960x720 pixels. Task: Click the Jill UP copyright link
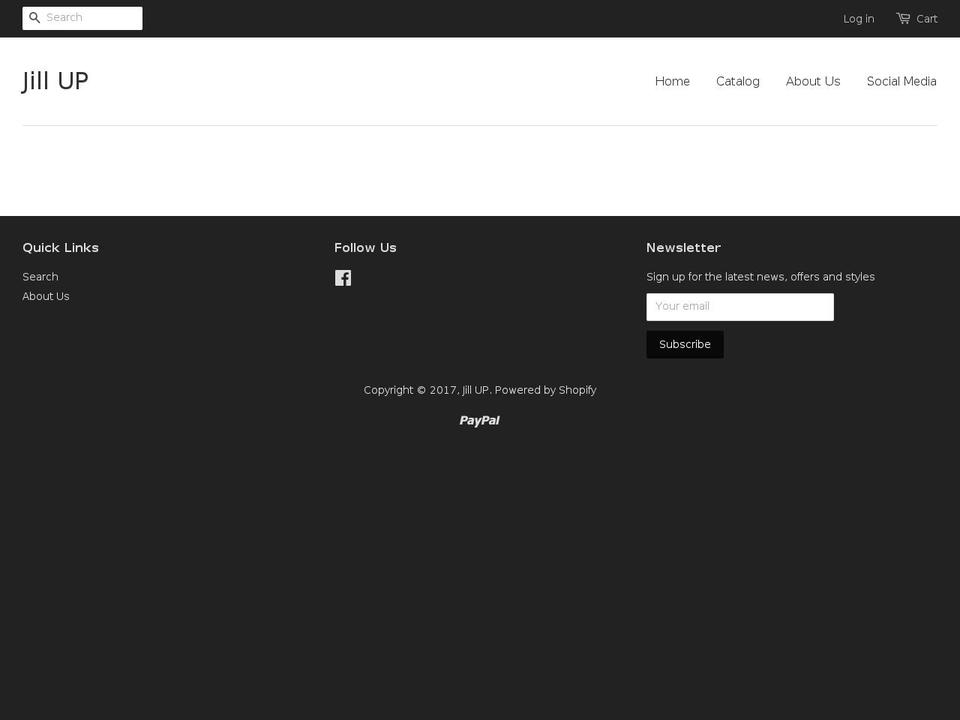pyautogui.click(x=475, y=390)
